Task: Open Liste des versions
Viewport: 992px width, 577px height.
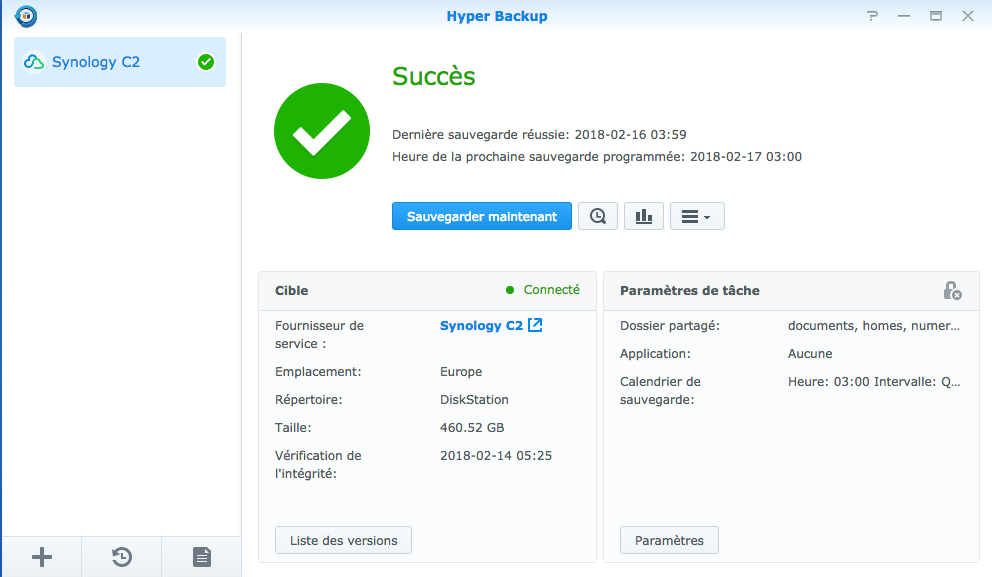Action: pos(344,540)
